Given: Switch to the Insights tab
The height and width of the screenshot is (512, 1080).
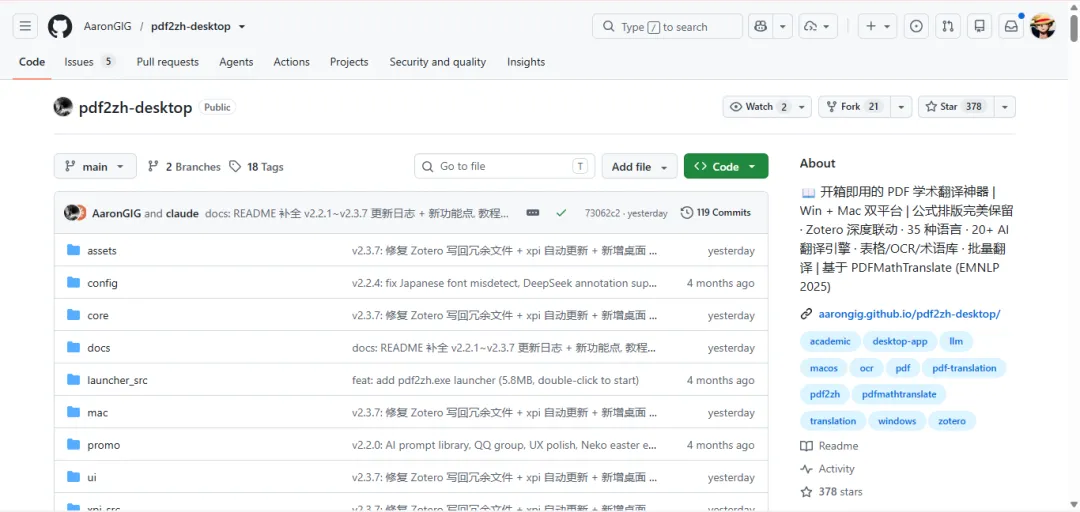Looking at the screenshot, I should (x=526, y=62).
